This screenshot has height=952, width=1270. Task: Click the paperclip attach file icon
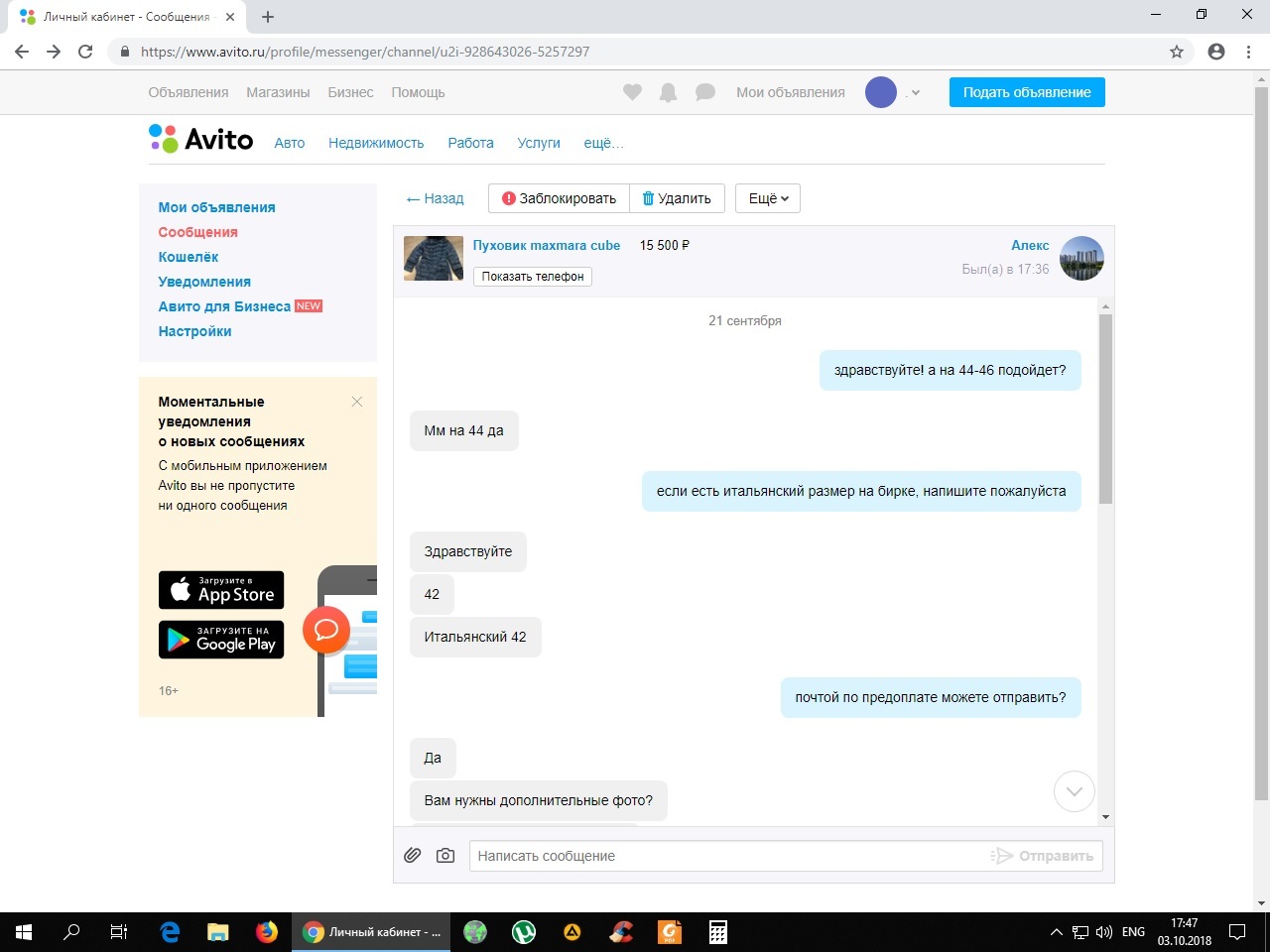point(413,855)
